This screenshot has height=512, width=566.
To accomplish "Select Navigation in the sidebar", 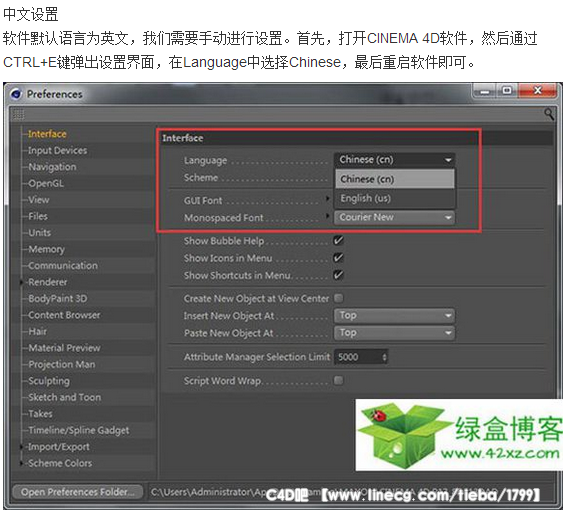I will tap(52, 167).
